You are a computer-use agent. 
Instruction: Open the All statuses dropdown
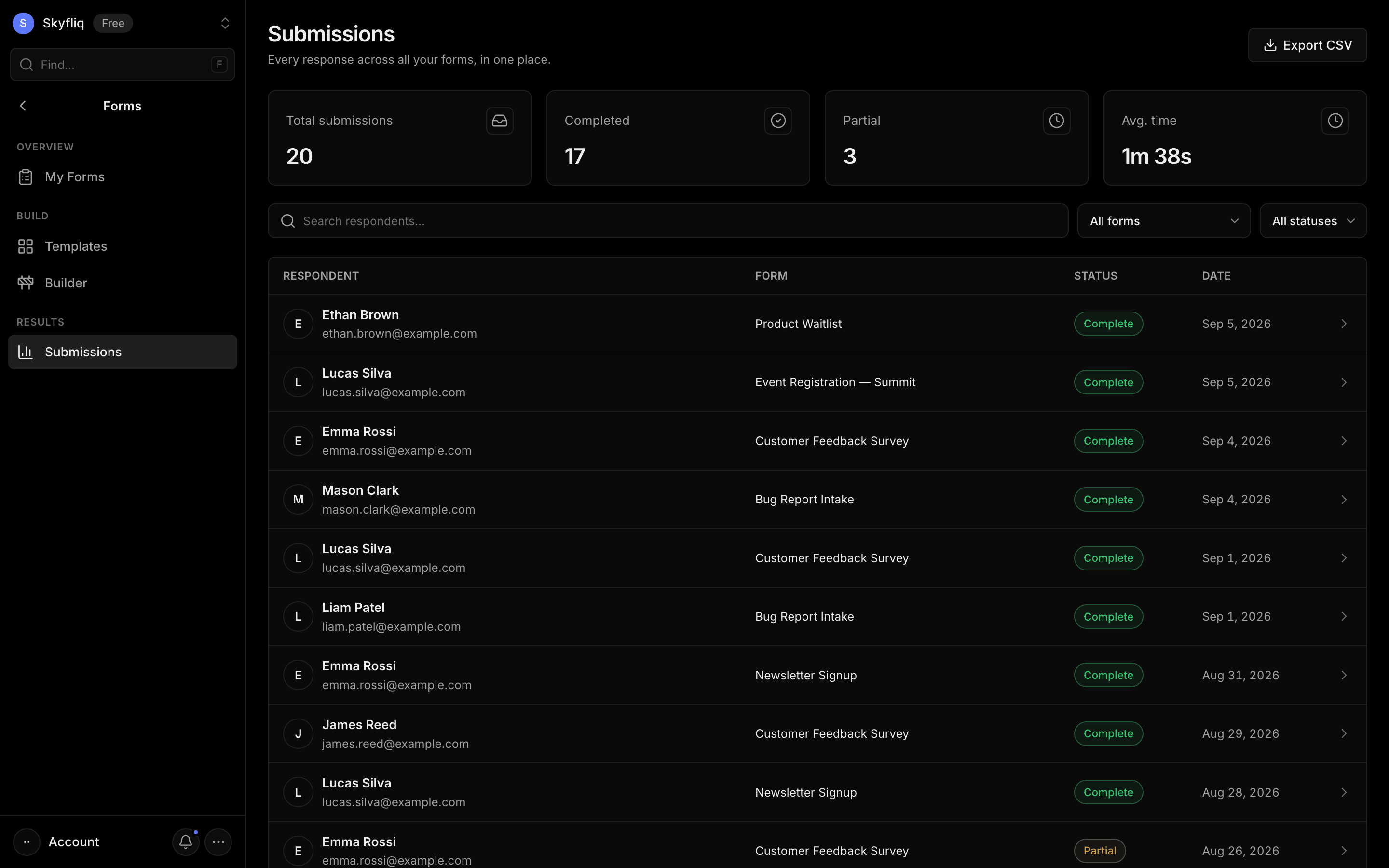1313,221
